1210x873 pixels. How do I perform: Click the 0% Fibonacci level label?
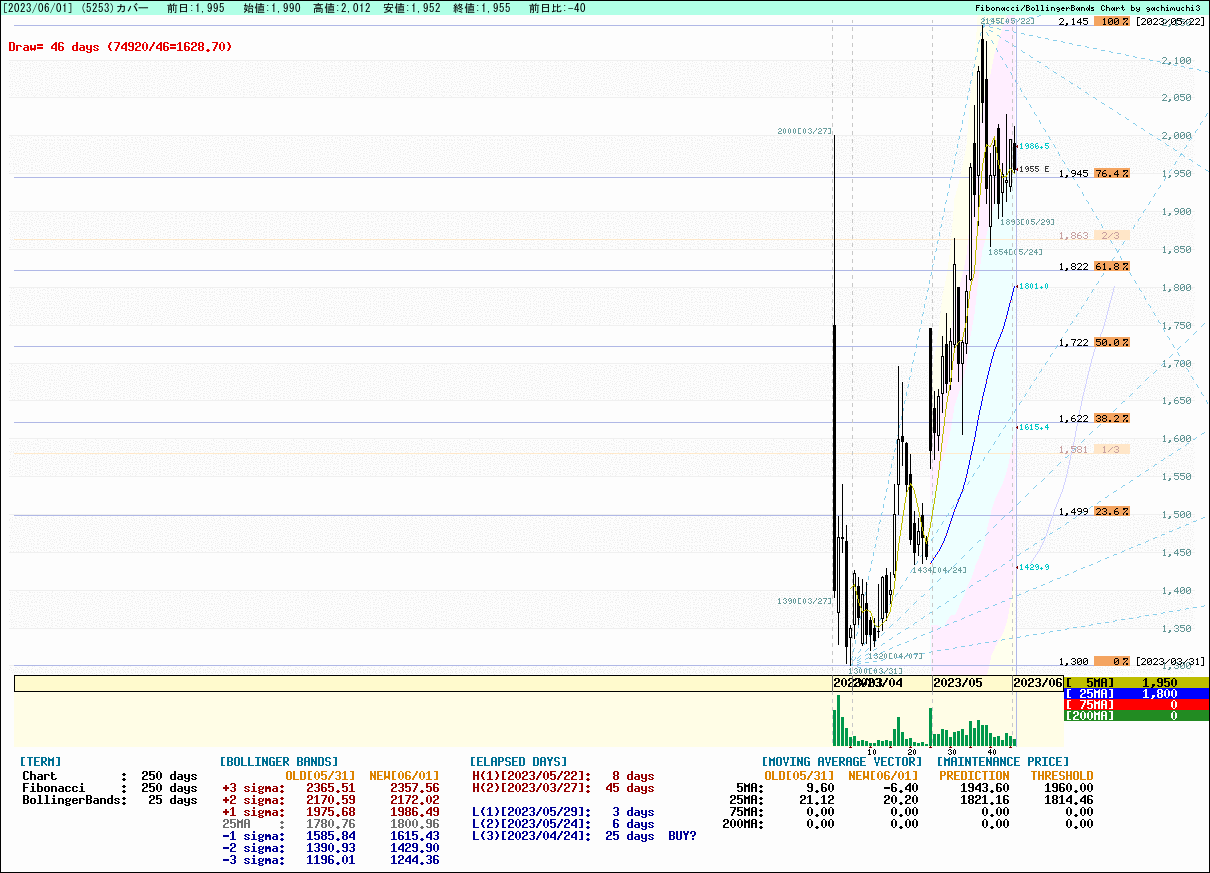(x=1111, y=661)
